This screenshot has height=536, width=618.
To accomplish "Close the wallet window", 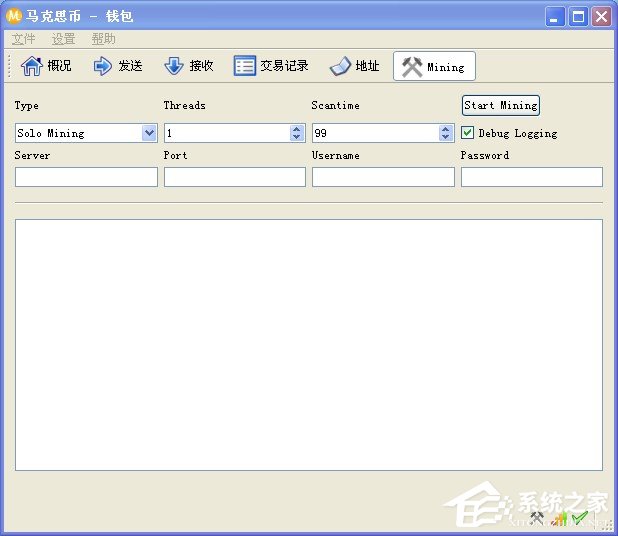I will tap(601, 17).
